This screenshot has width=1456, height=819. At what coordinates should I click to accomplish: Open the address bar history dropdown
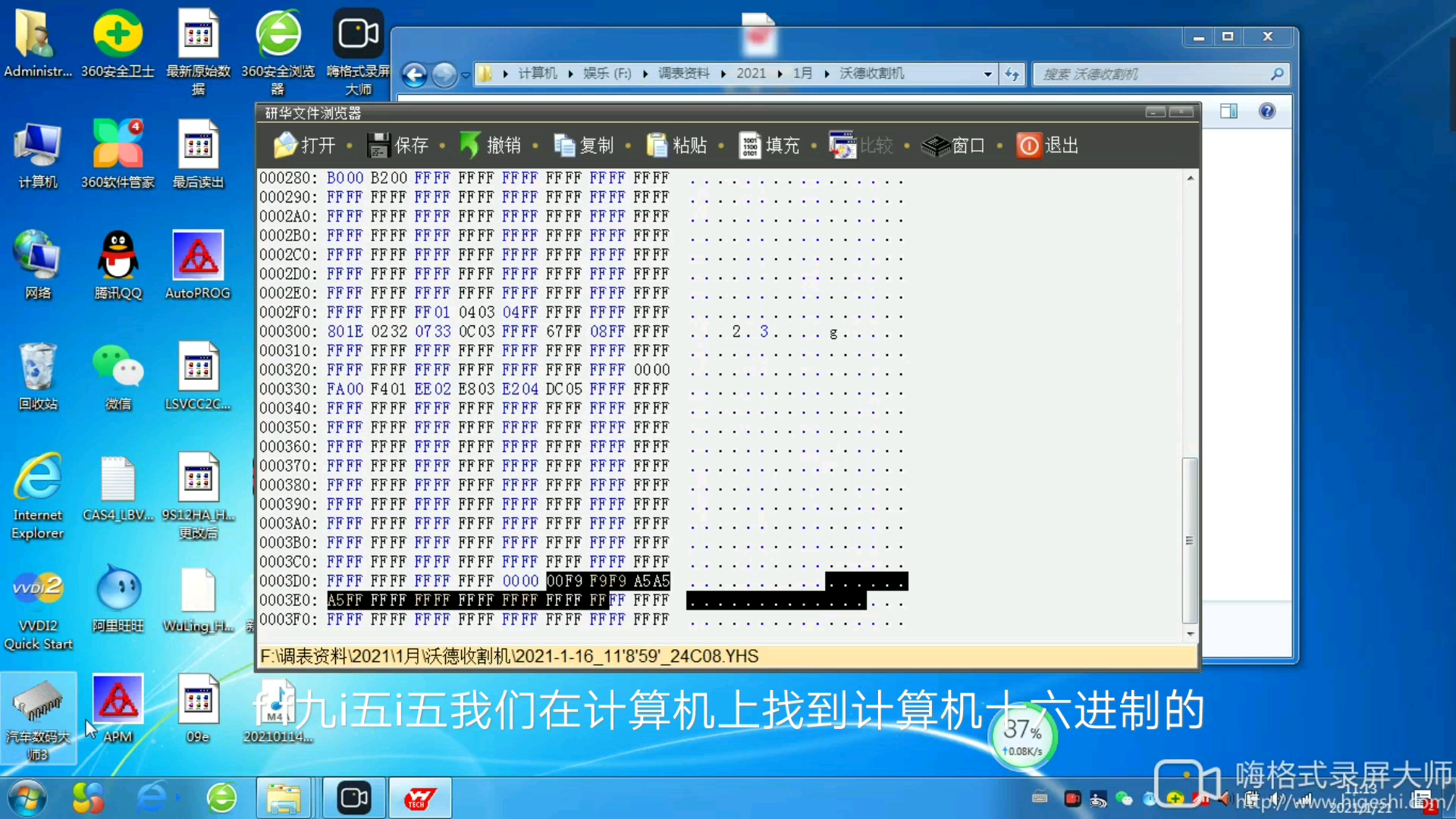tap(987, 74)
